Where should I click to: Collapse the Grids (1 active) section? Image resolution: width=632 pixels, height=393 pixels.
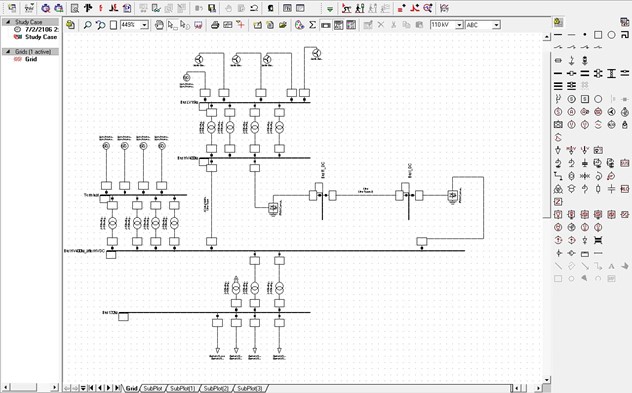click(8, 52)
